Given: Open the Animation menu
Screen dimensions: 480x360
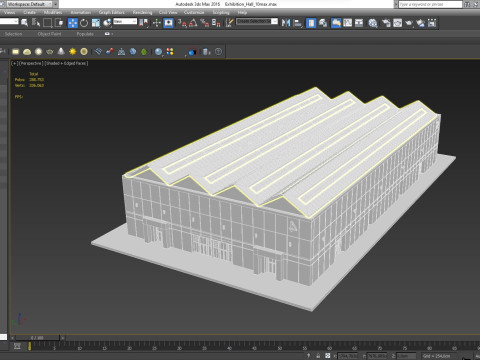Looking at the screenshot, I should click(x=80, y=12).
